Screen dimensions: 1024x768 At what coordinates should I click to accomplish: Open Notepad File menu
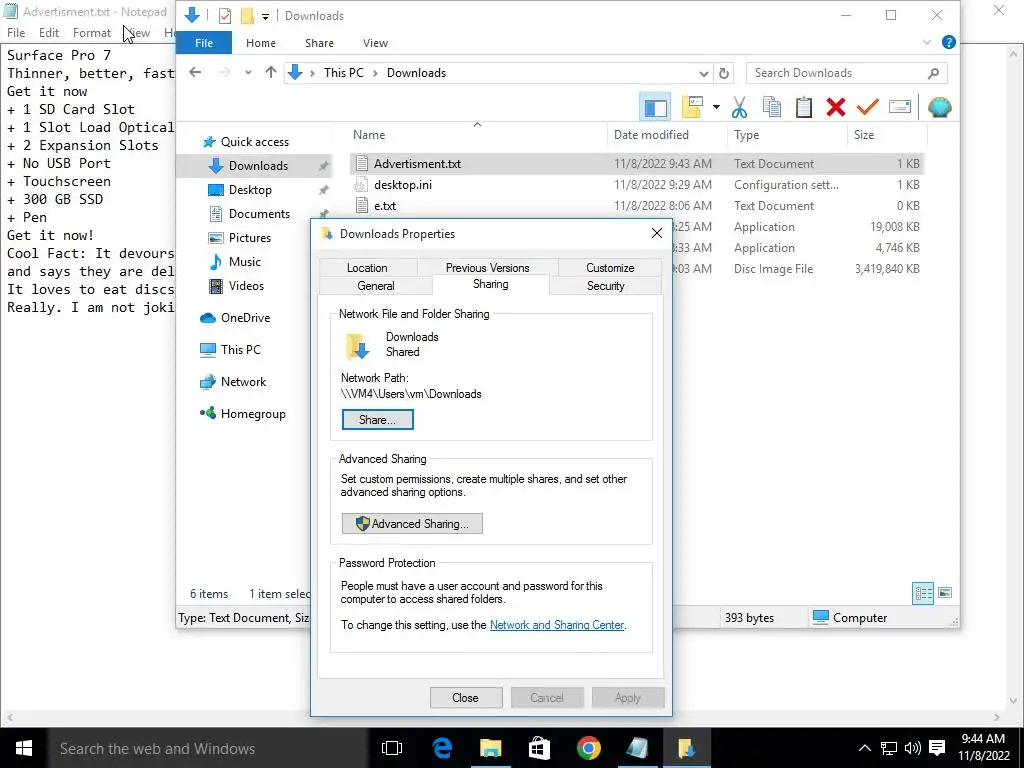pyautogui.click(x=16, y=33)
